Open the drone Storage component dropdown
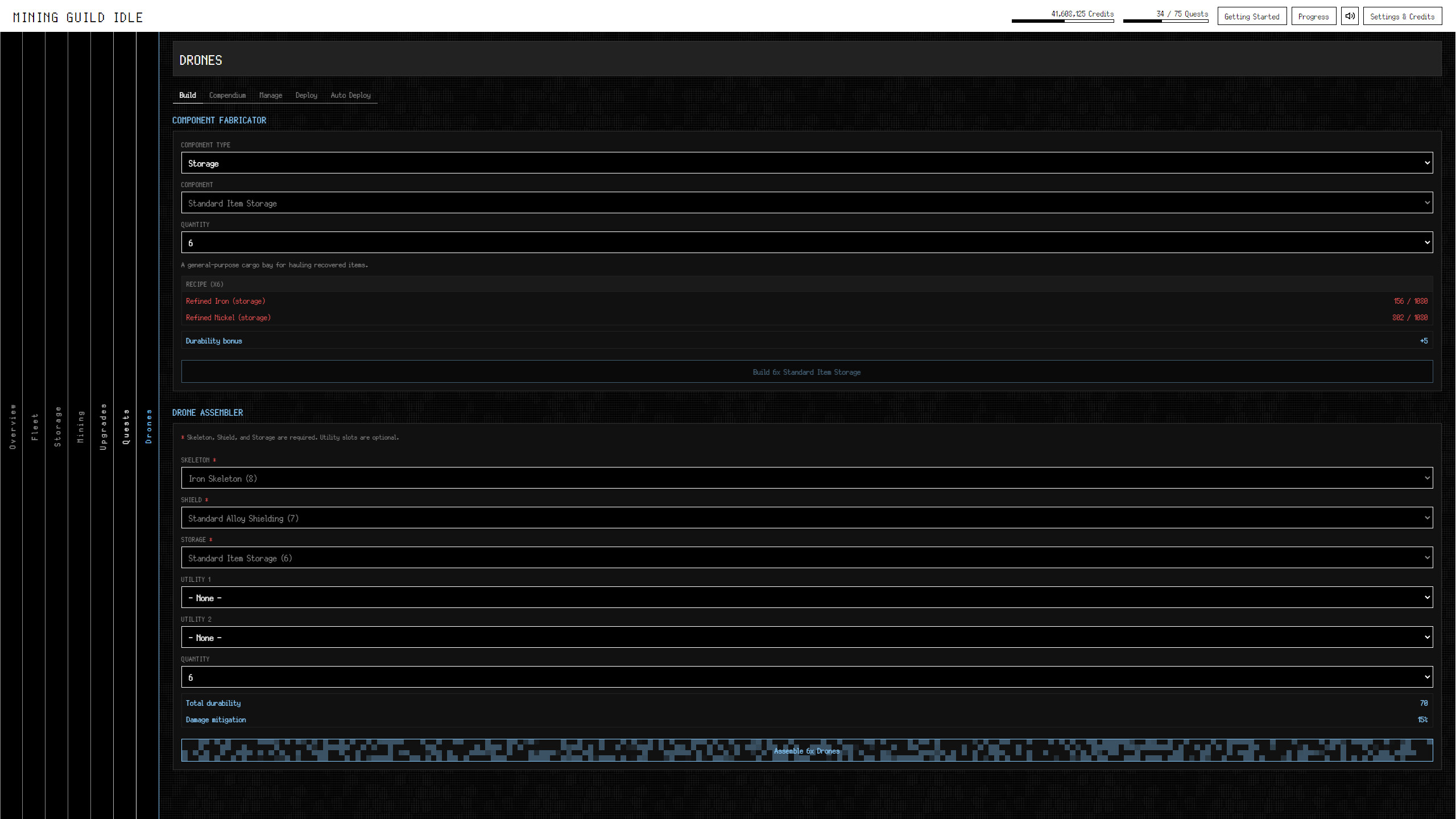This screenshot has width=1456, height=819. click(806, 557)
